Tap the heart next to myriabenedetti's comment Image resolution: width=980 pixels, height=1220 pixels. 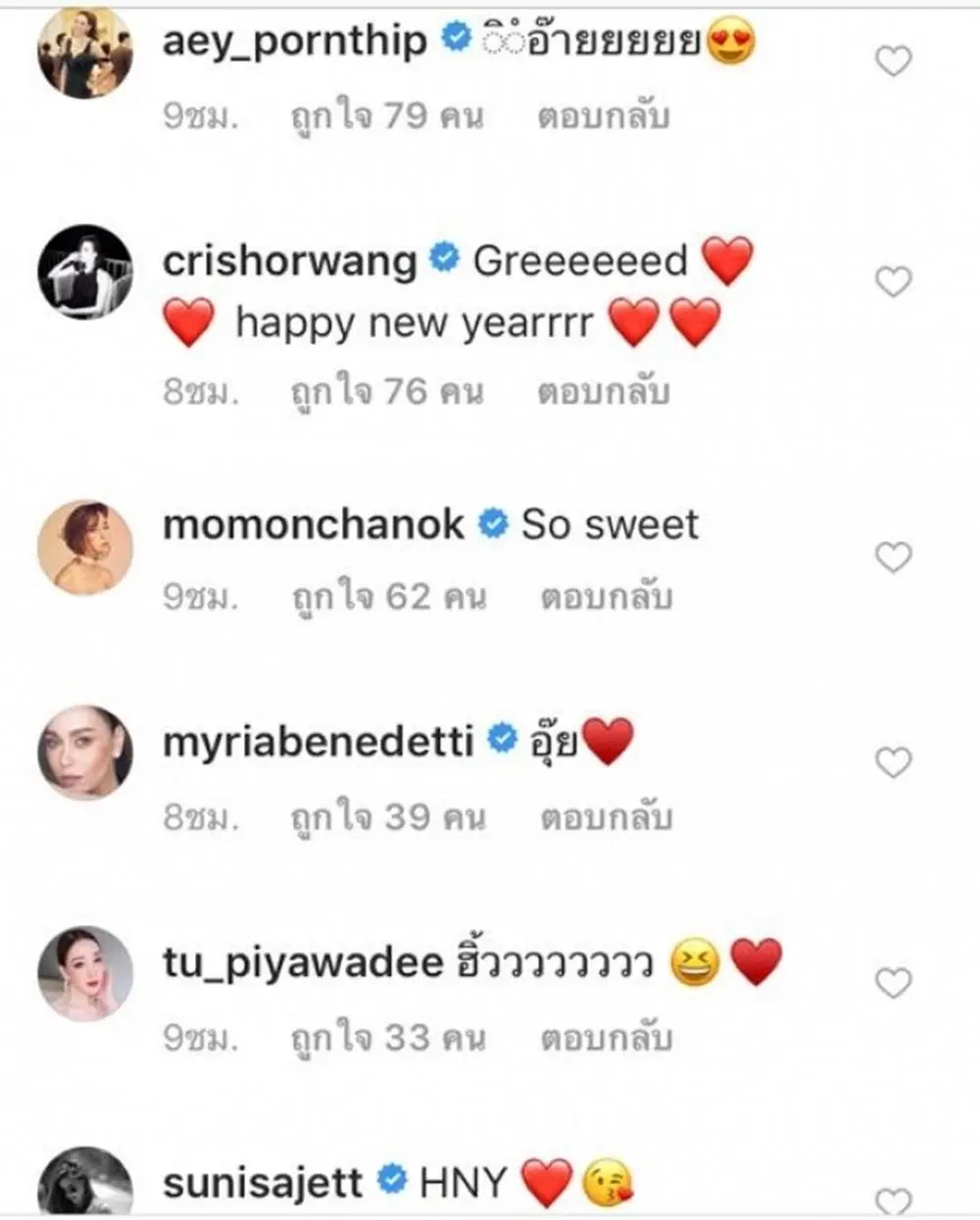coord(893,762)
